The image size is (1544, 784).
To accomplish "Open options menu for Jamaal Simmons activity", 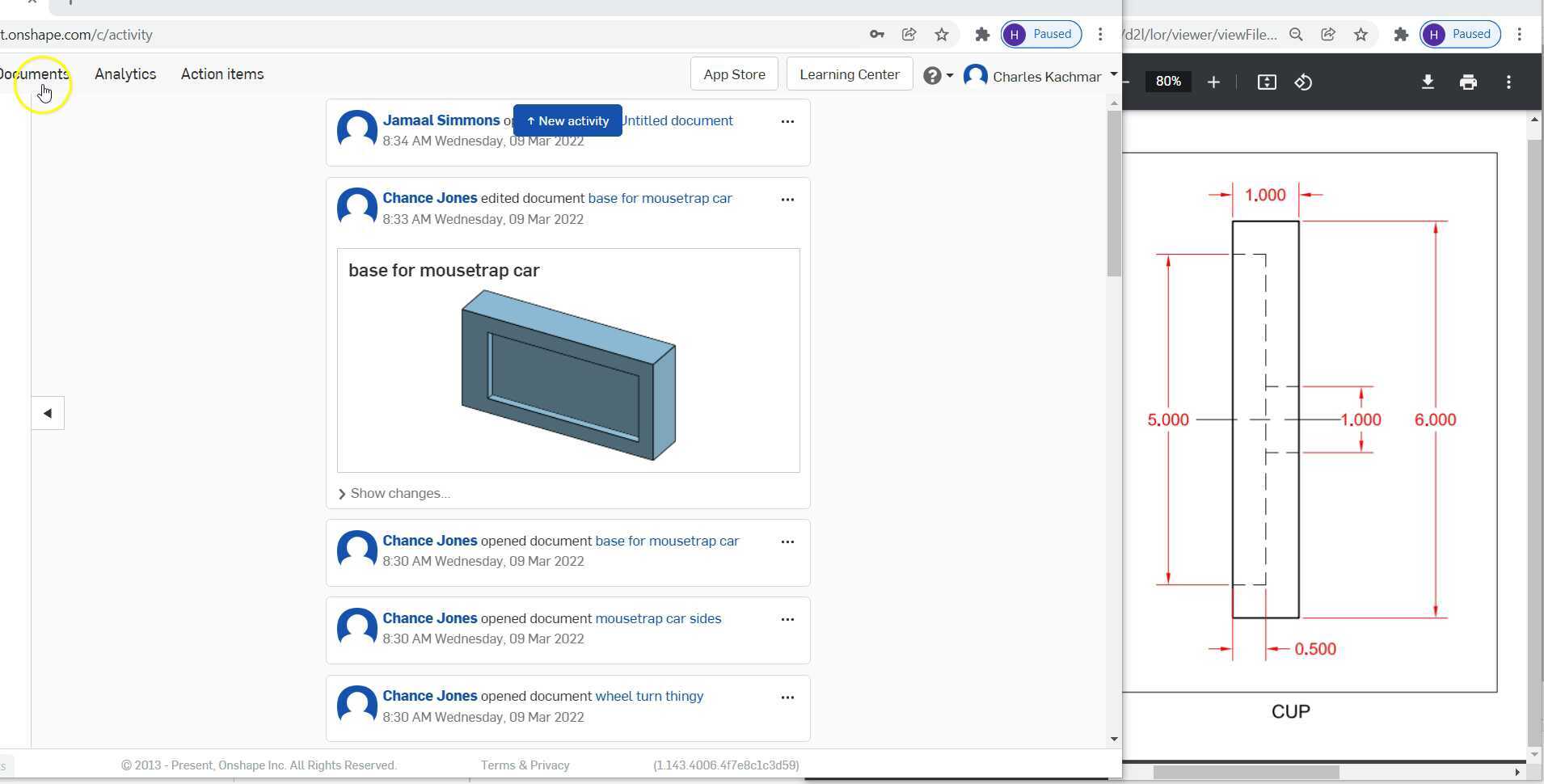I will click(x=787, y=121).
